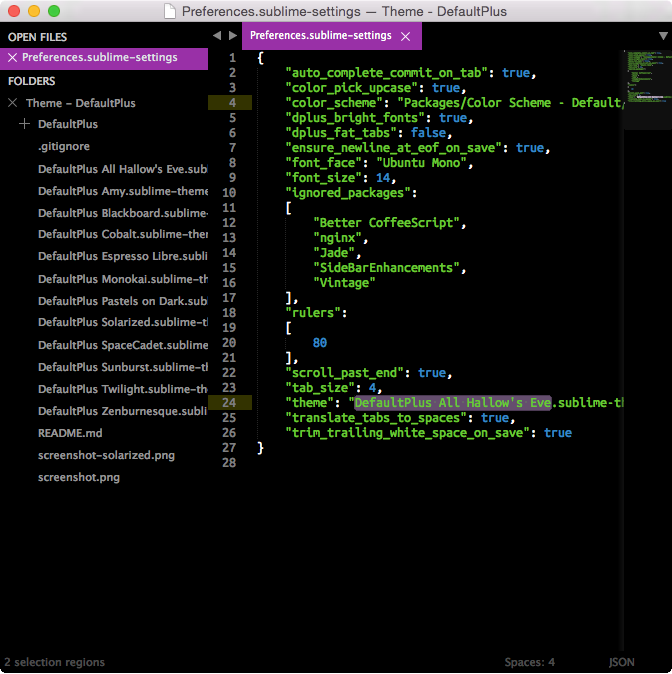
Task: Open README.md in the sidebar
Action: 70,433
